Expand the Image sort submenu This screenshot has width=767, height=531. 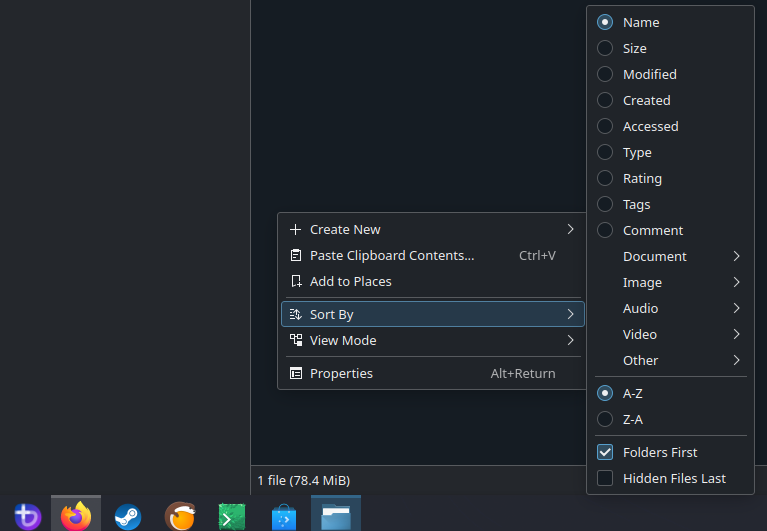tap(670, 282)
